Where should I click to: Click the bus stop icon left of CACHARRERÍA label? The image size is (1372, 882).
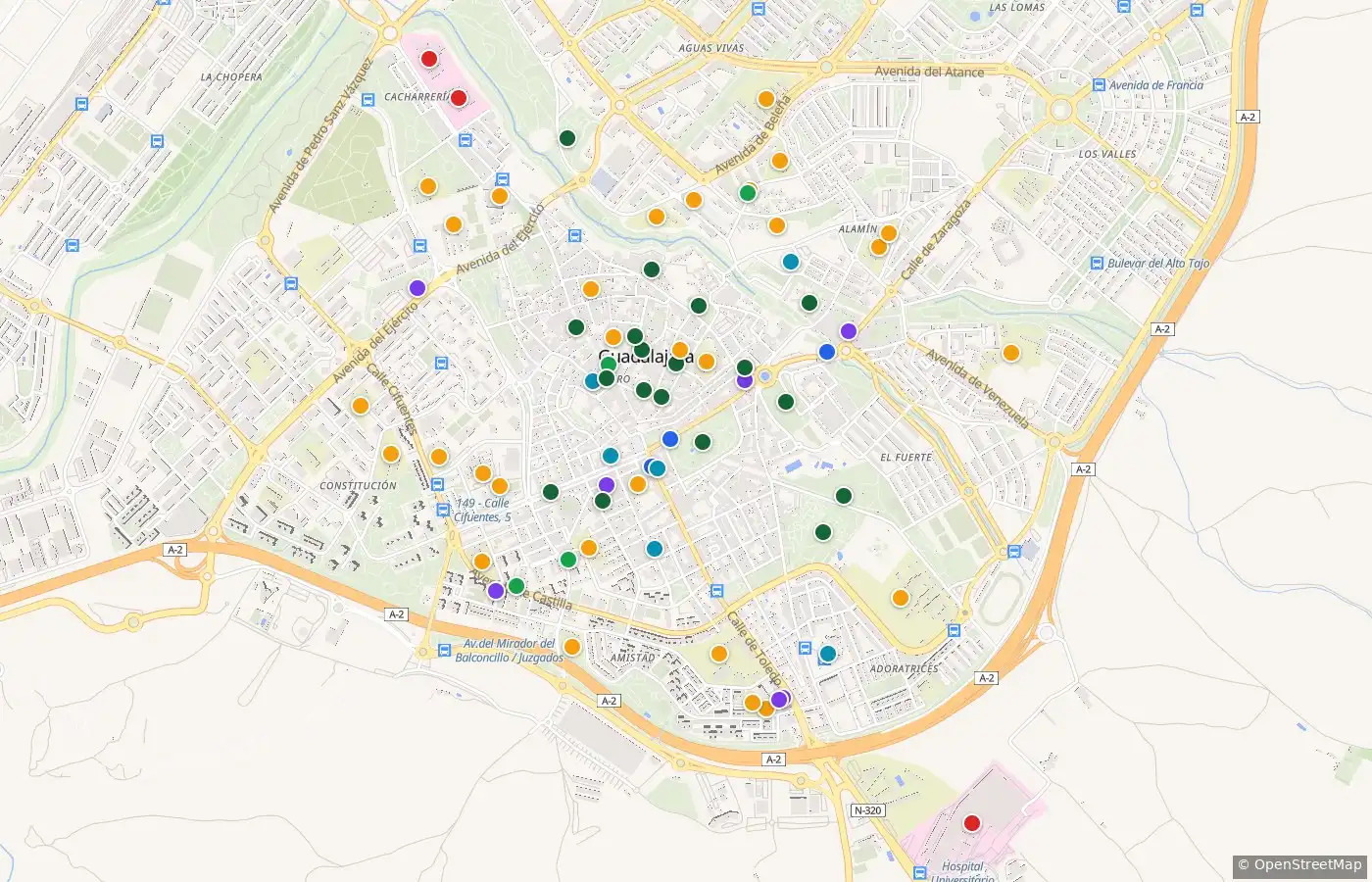pos(368,99)
